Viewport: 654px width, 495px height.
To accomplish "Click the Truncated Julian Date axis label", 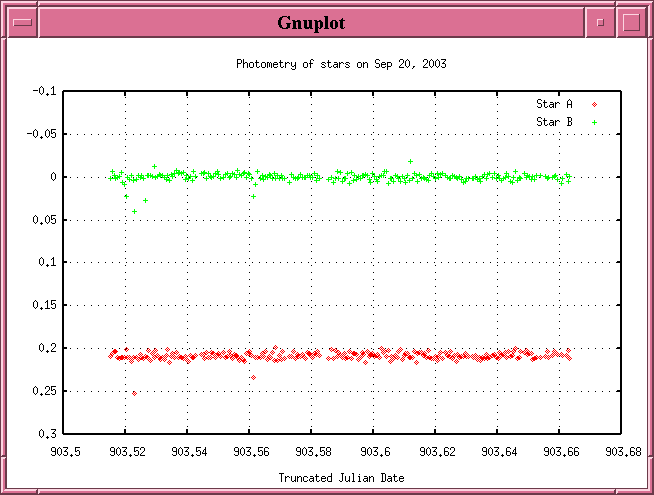I will (x=340, y=478).
